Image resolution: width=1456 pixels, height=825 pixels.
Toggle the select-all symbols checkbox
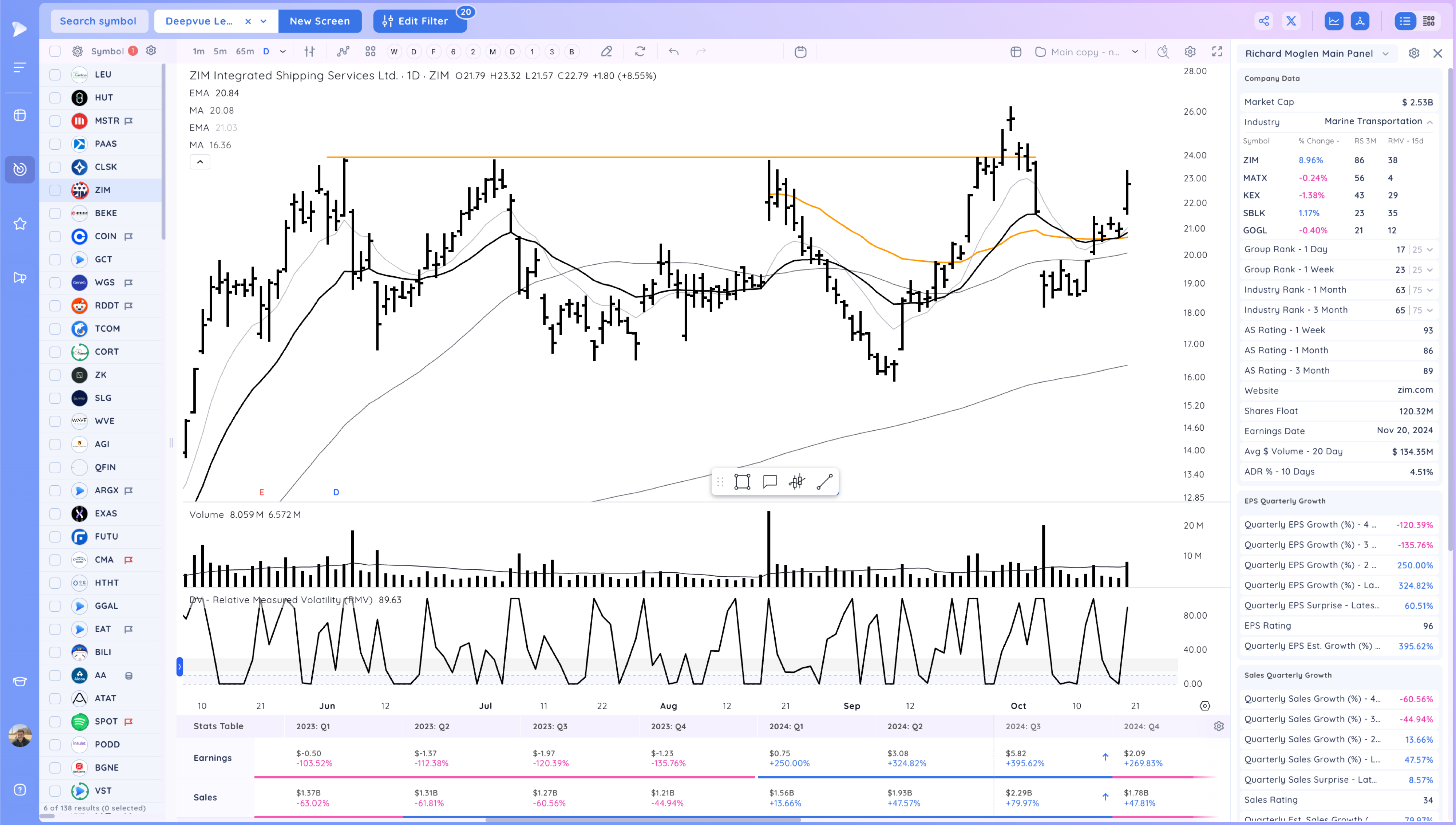(55, 51)
